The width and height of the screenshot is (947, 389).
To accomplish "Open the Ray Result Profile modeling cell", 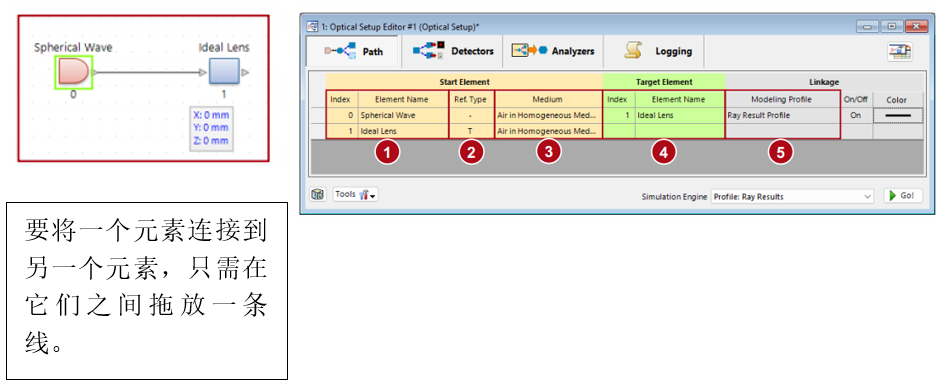I will tap(783, 115).
